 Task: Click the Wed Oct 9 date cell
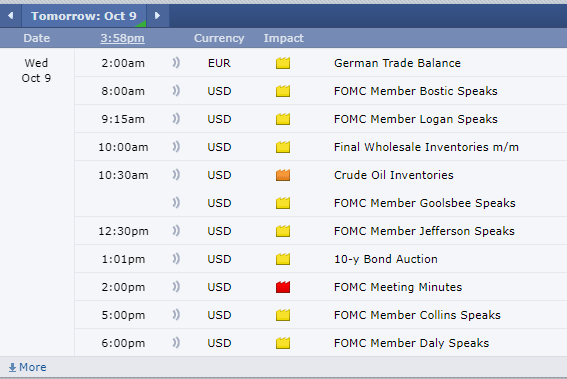coord(36,71)
